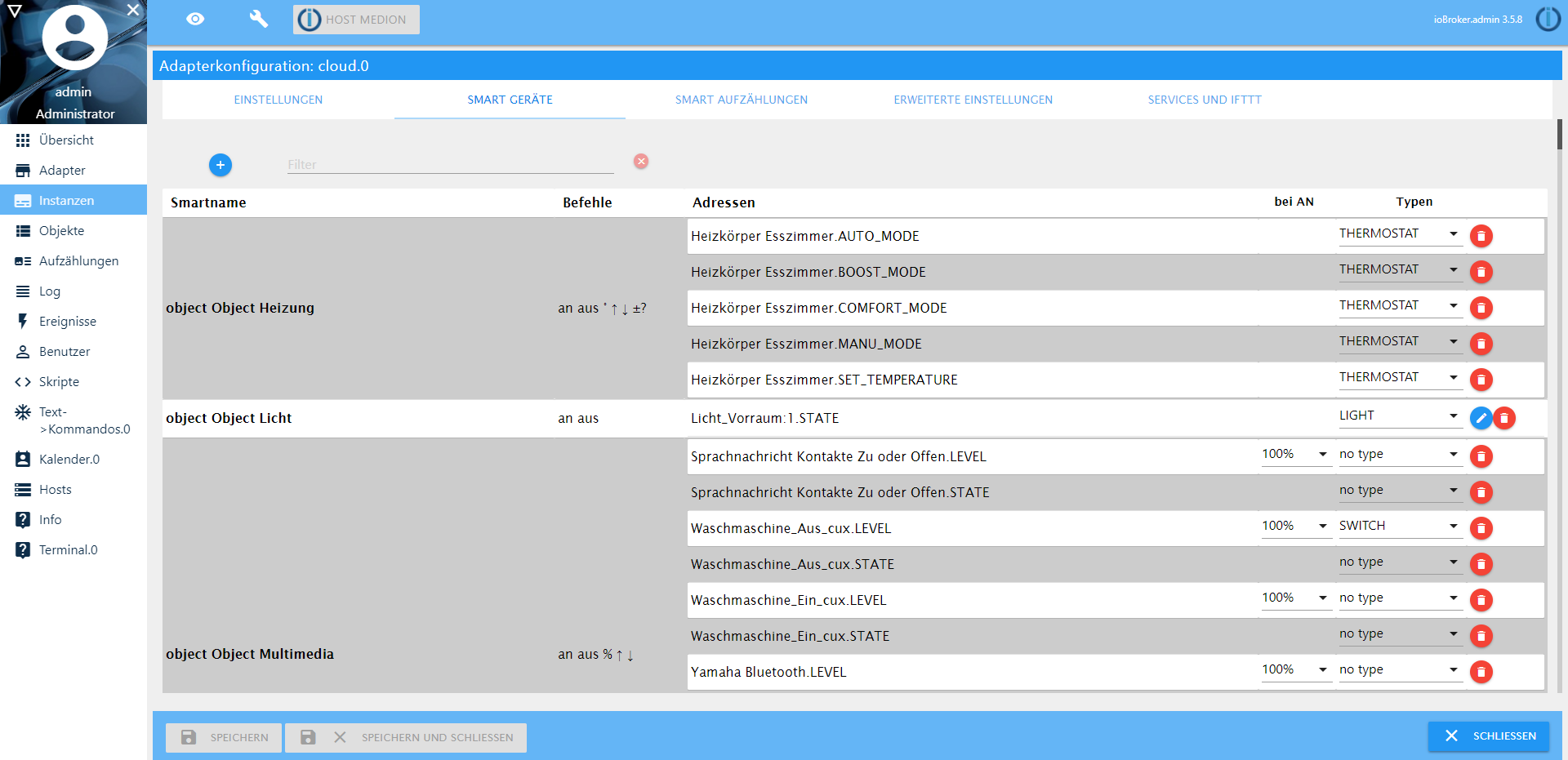This screenshot has height=760, width=1568.
Task: Delete the Yamaha Bluetooth.LEVEL entry
Action: click(x=1481, y=672)
